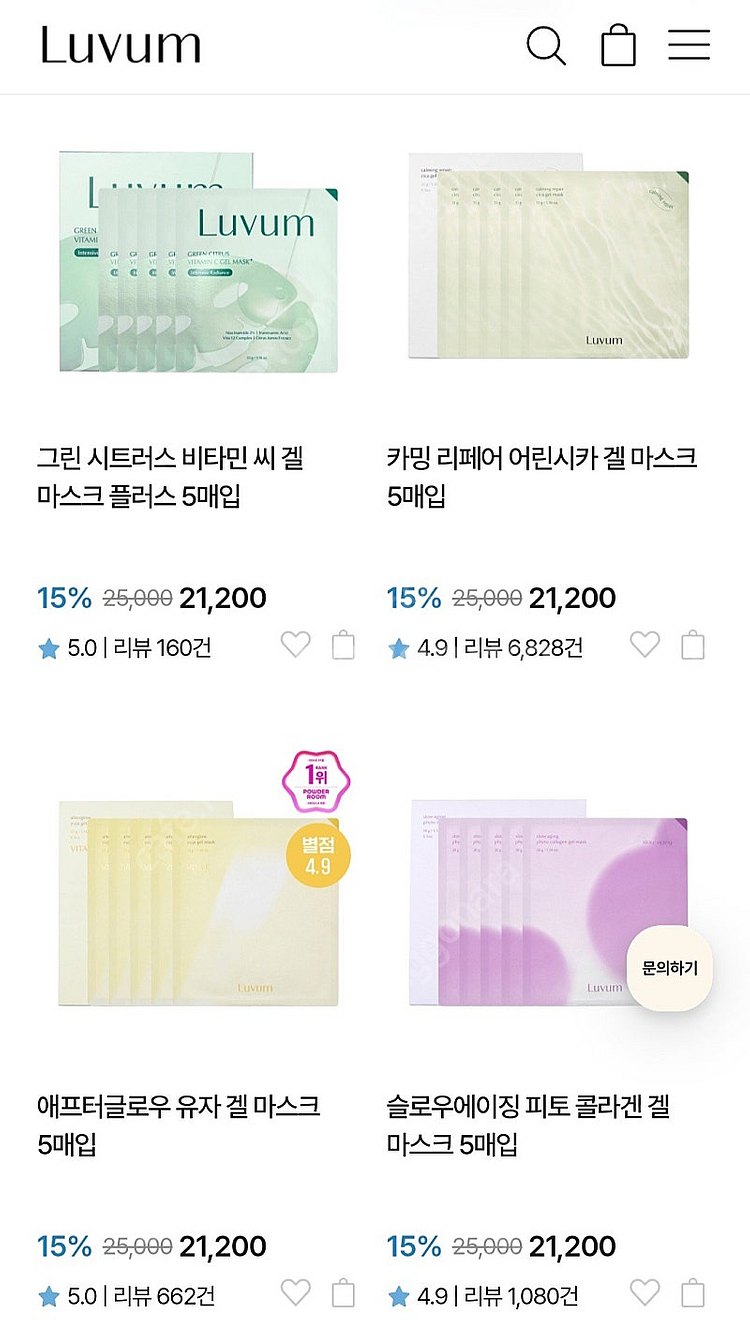Open 그린 시트러스 비타민 씨 product title
The width and height of the screenshot is (750, 1320).
point(170,477)
